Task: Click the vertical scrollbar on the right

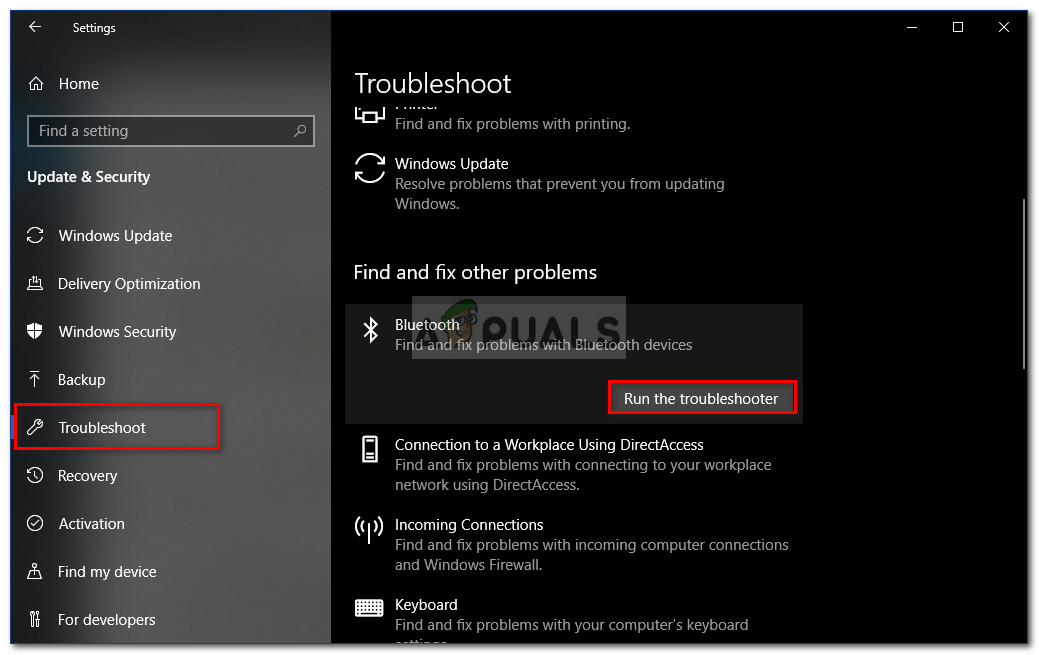Action: (1024, 285)
